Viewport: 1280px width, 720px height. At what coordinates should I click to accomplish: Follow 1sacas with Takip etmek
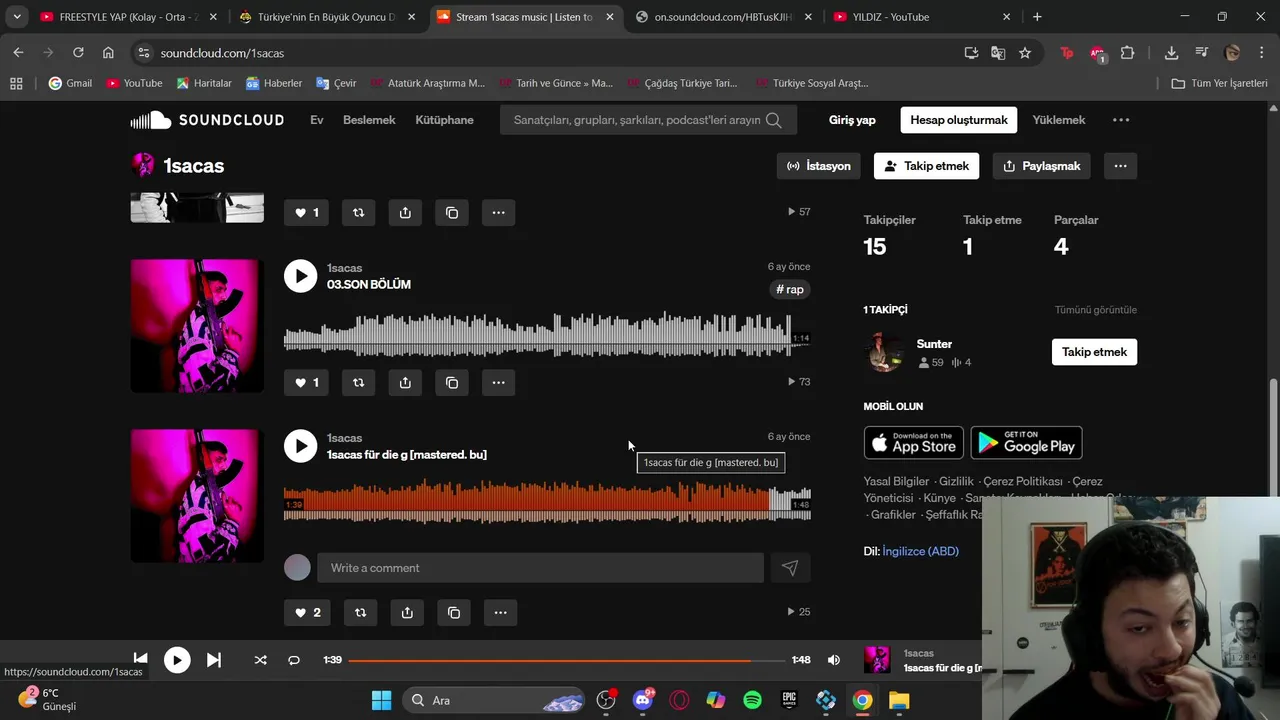(x=926, y=166)
